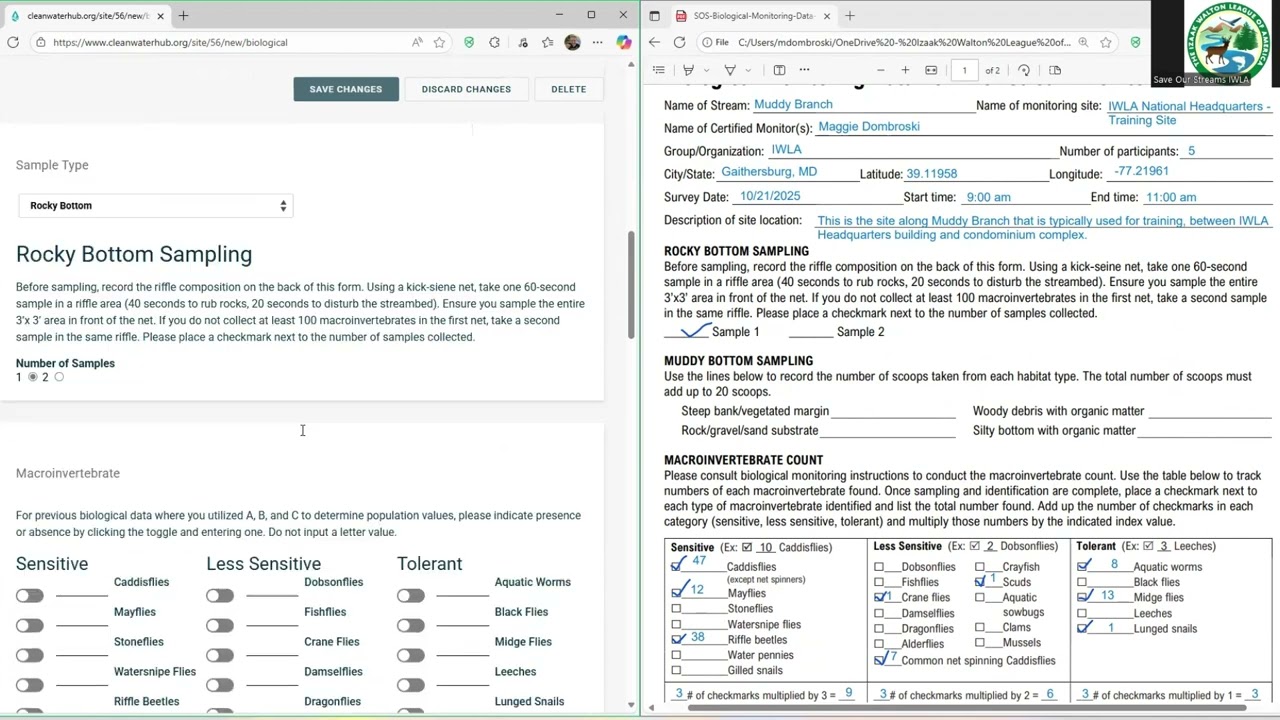Add cleanwaterhub page to favorites with star icon
Image resolution: width=1280 pixels, height=720 pixels.
[439, 42]
